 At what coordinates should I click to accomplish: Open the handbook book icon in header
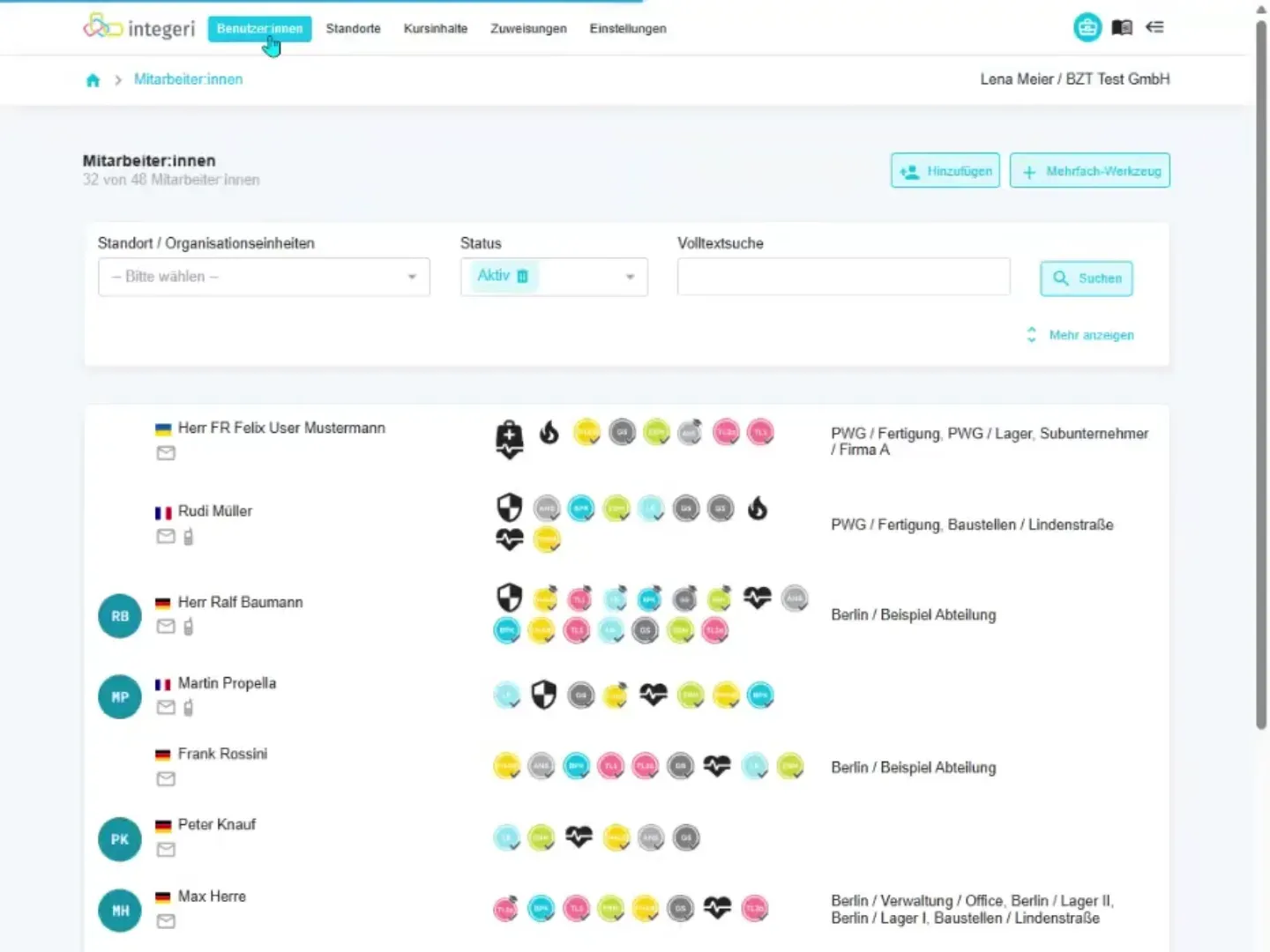1122,27
